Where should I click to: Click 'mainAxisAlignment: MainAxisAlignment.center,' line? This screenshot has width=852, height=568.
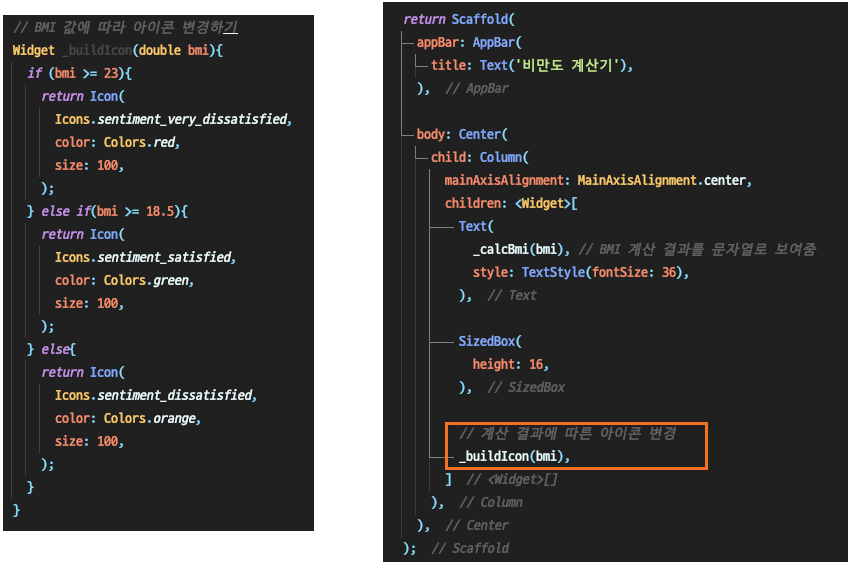pos(598,180)
